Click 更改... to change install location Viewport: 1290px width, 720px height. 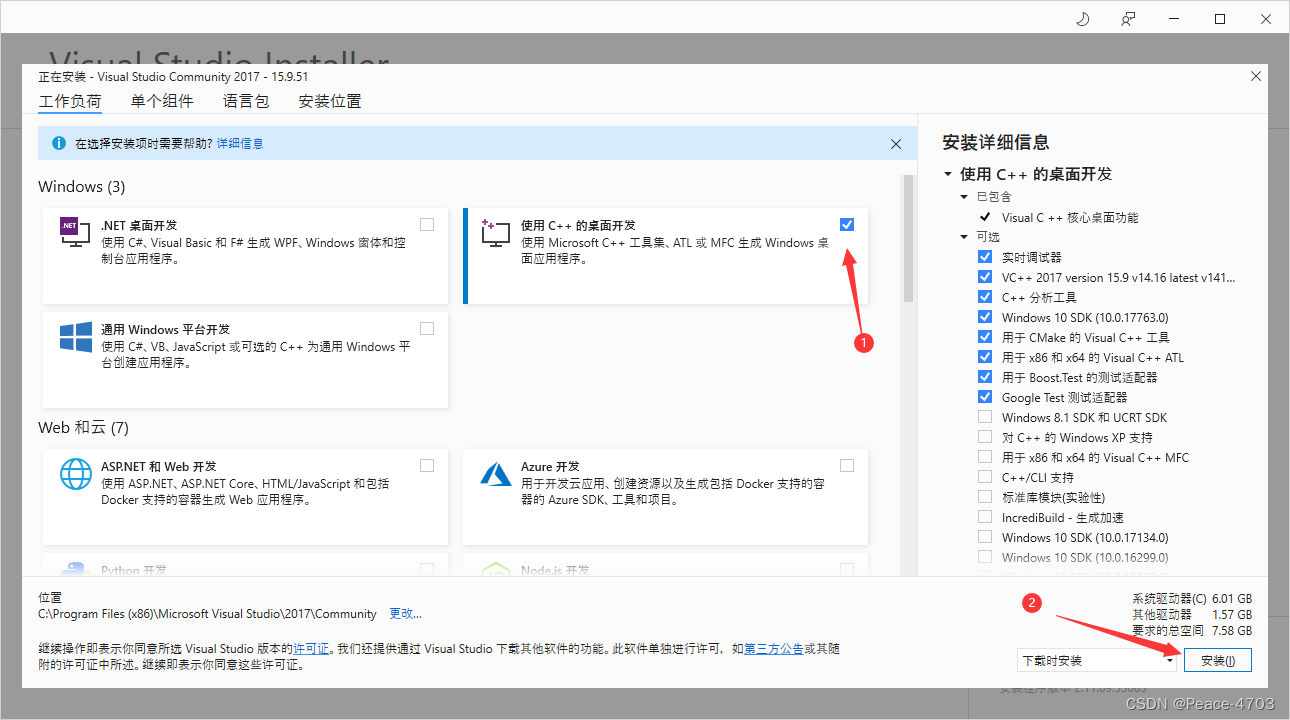click(x=406, y=614)
